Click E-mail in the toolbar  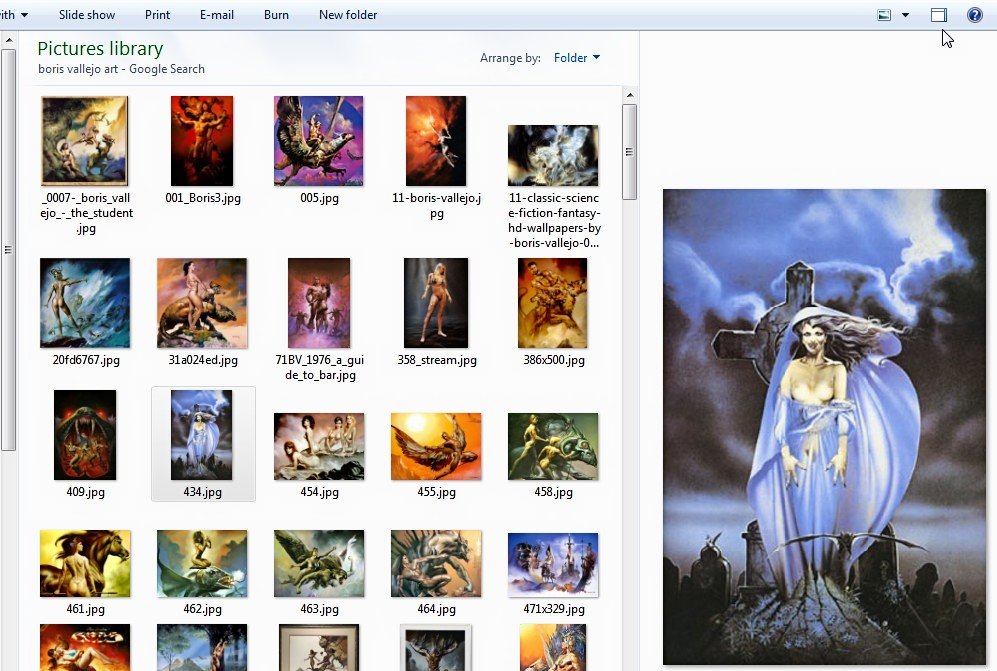(x=217, y=15)
